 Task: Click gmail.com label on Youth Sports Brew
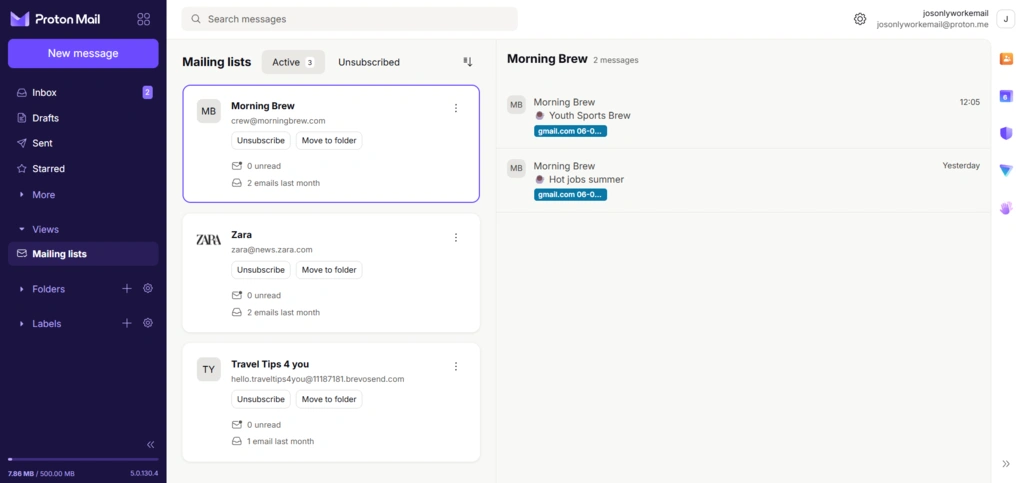[570, 131]
